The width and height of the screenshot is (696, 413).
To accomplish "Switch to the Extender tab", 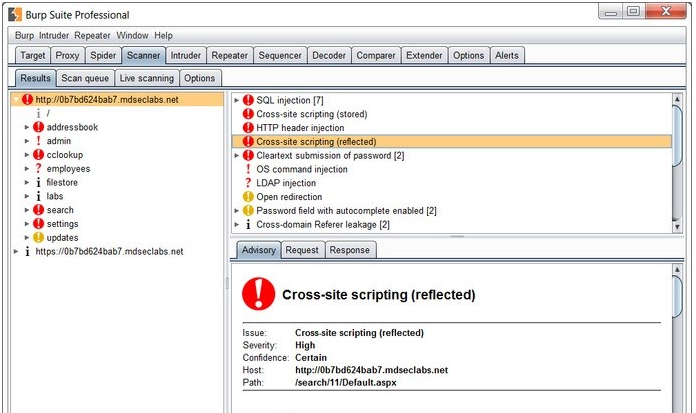I will click(x=424, y=56).
